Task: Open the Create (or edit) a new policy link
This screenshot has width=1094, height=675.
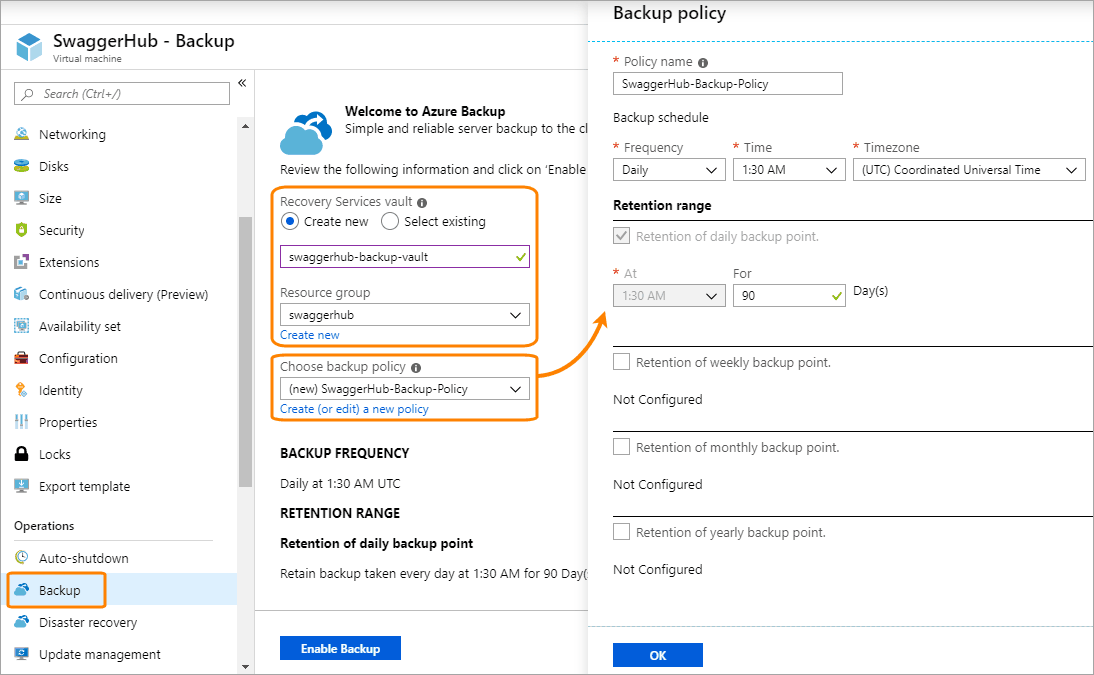Action: pyautogui.click(x=355, y=408)
